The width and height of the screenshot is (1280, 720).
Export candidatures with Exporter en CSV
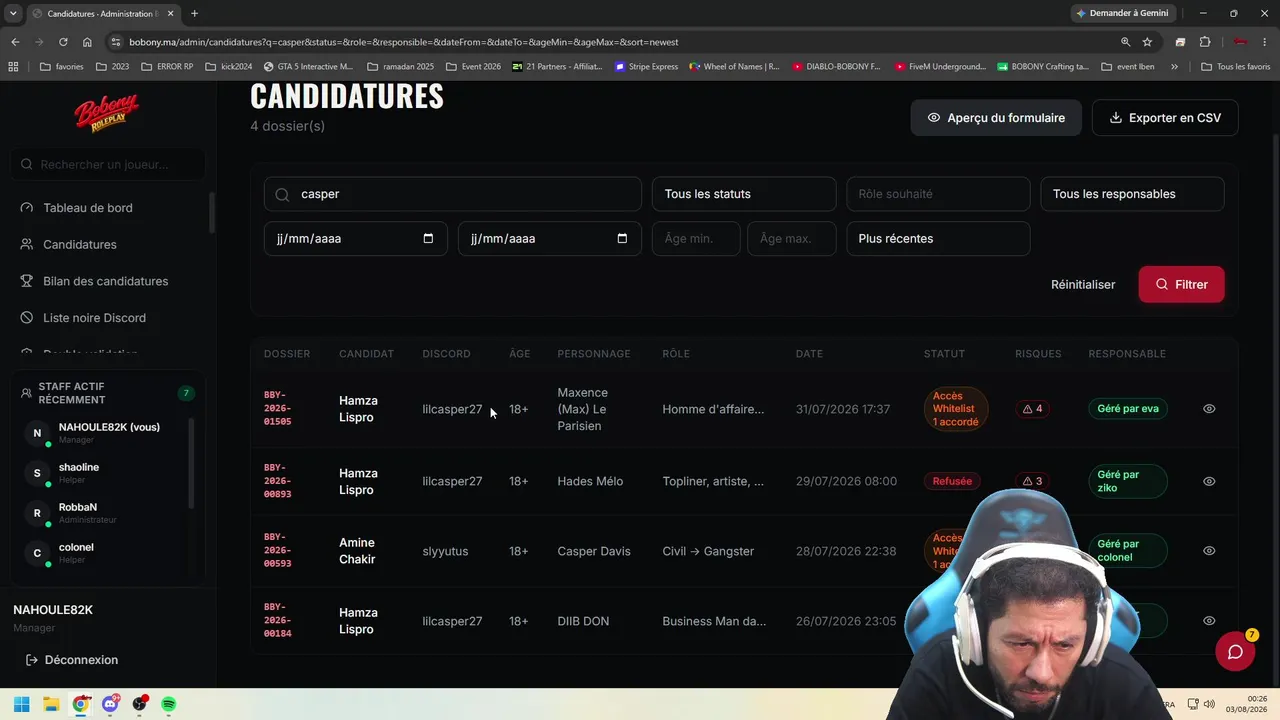1165,118
